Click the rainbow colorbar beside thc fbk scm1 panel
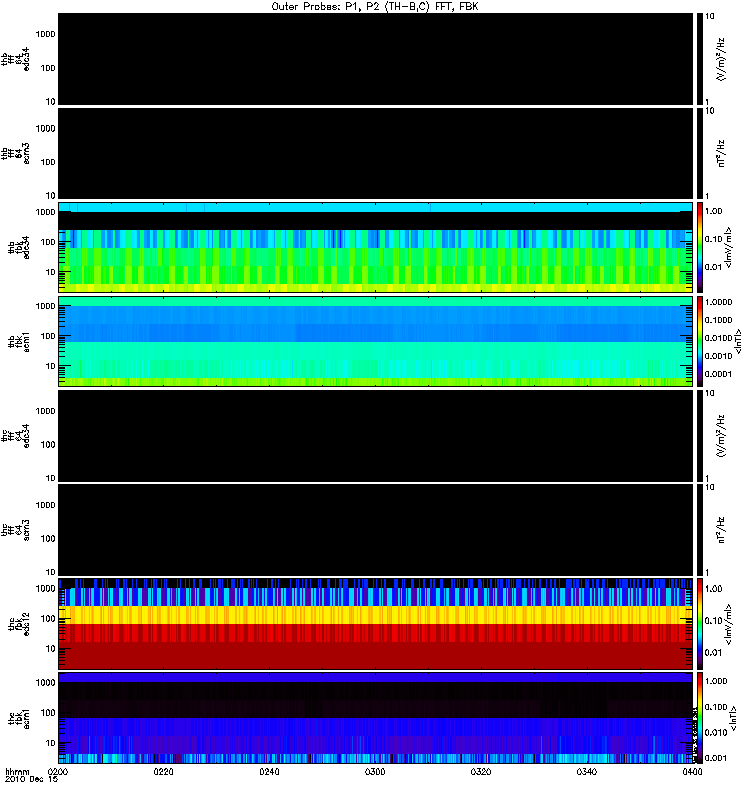Image resolution: width=750 pixels, height=800 pixels. (700, 718)
